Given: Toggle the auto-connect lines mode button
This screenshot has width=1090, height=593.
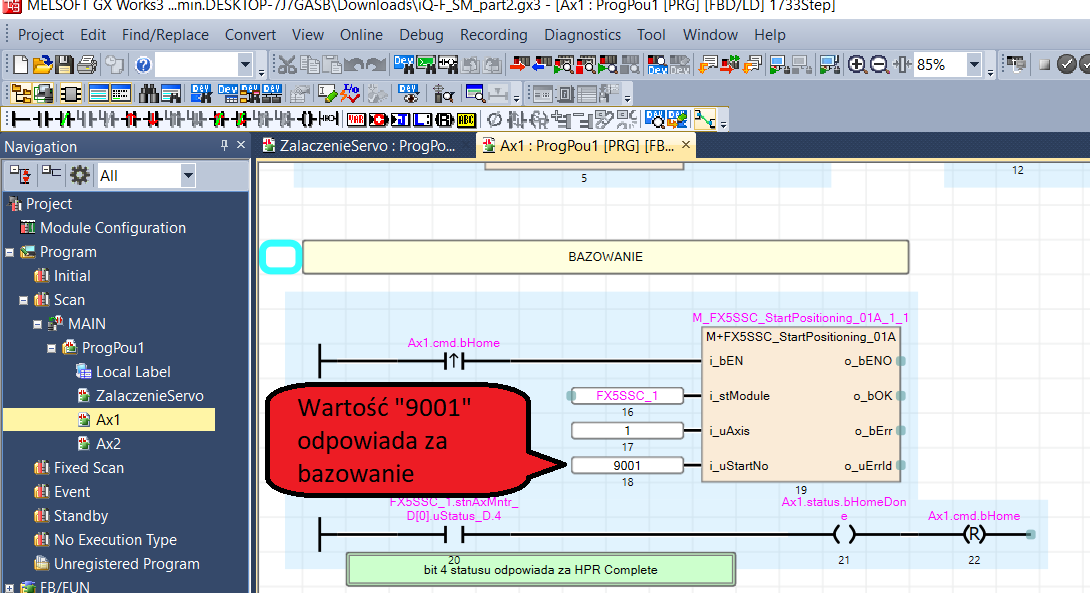Looking at the screenshot, I should [x=705, y=120].
